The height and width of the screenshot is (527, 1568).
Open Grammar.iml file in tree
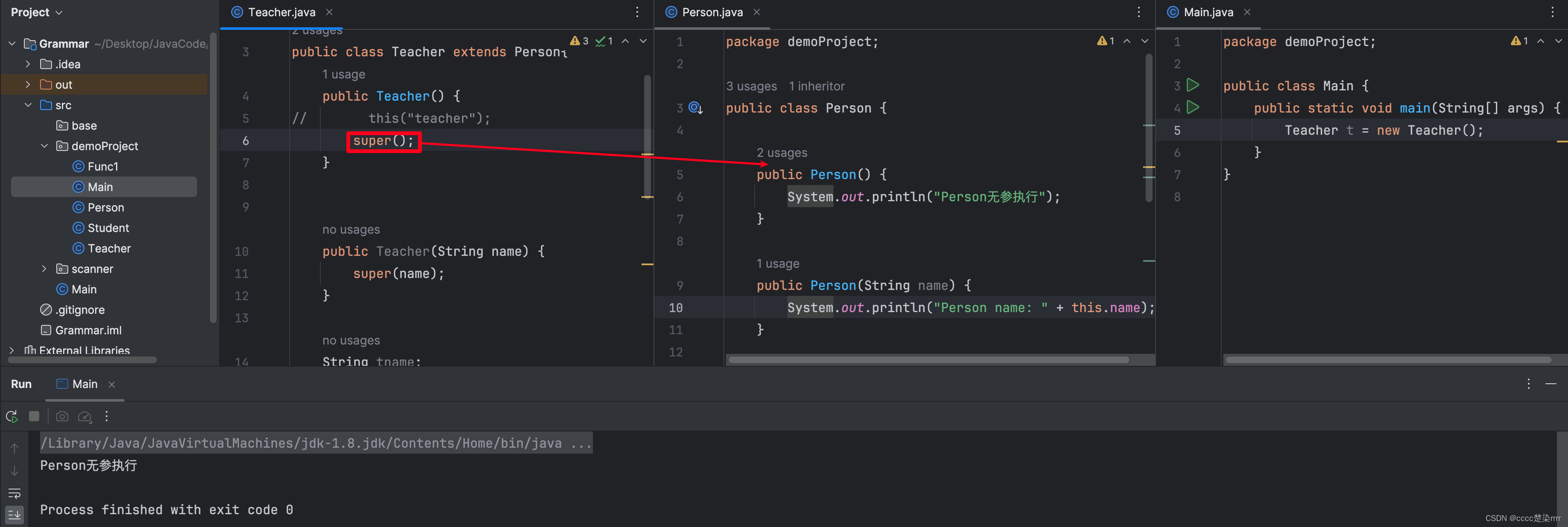(87, 330)
